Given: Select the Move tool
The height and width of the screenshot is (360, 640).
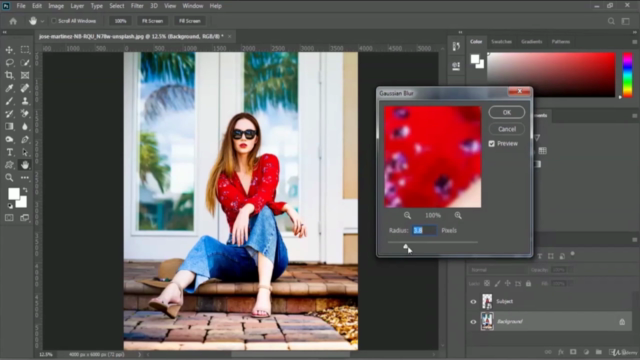Looking at the screenshot, I should coord(9,50).
